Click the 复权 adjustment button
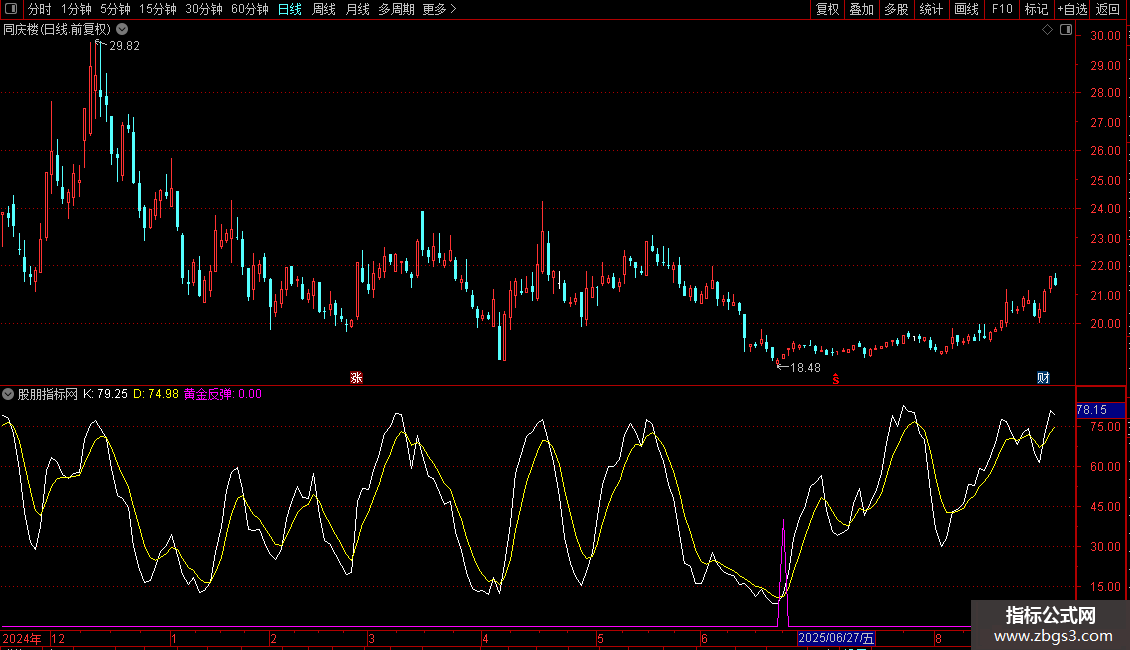This screenshot has height=650, width=1130. [x=827, y=9]
